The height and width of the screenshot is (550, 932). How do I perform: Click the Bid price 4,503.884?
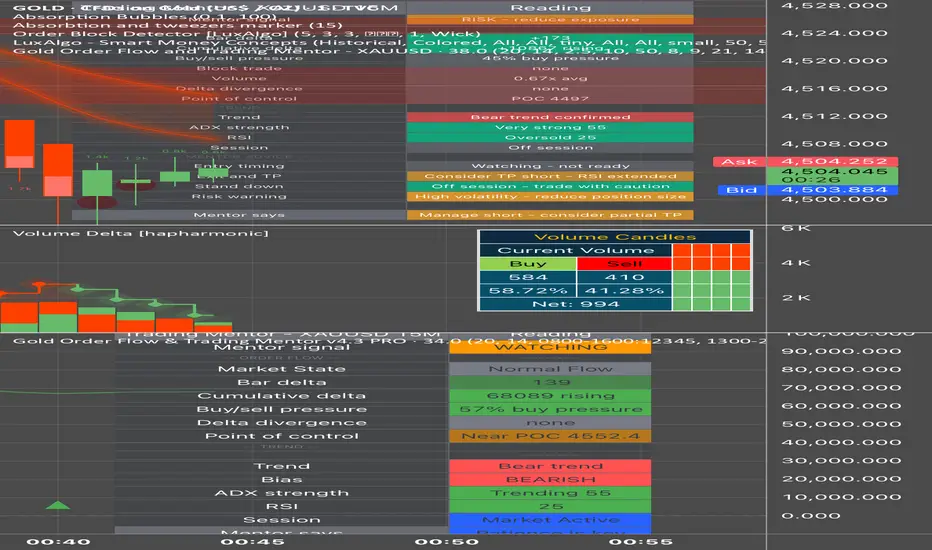point(832,190)
